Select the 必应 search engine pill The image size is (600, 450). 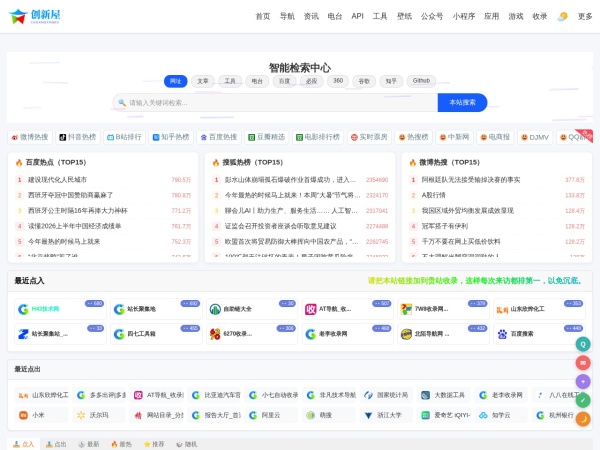point(311,81)
